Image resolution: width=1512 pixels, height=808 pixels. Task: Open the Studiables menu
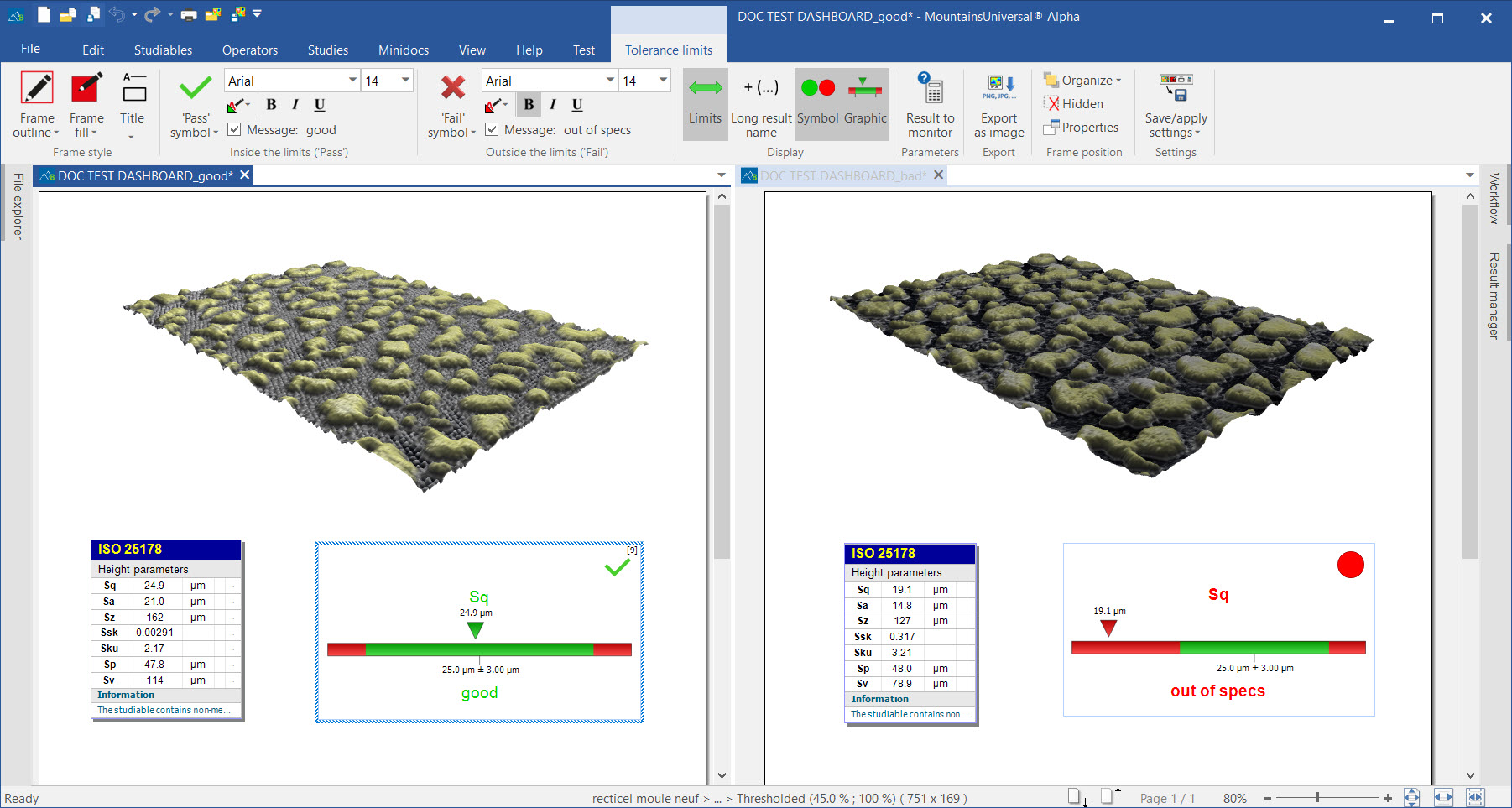tap(163, 50)
